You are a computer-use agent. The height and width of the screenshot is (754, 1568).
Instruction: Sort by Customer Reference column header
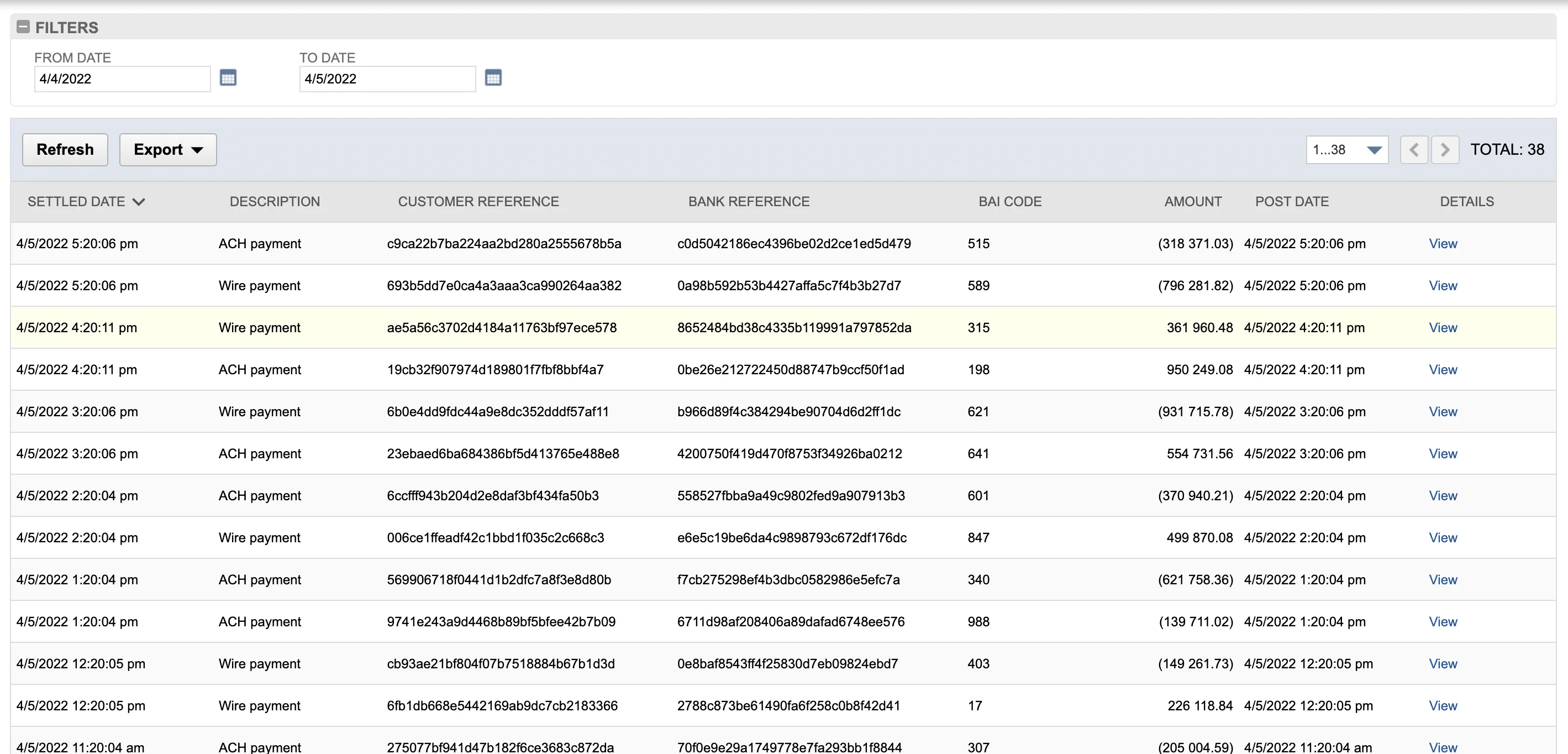pos(478,202)
